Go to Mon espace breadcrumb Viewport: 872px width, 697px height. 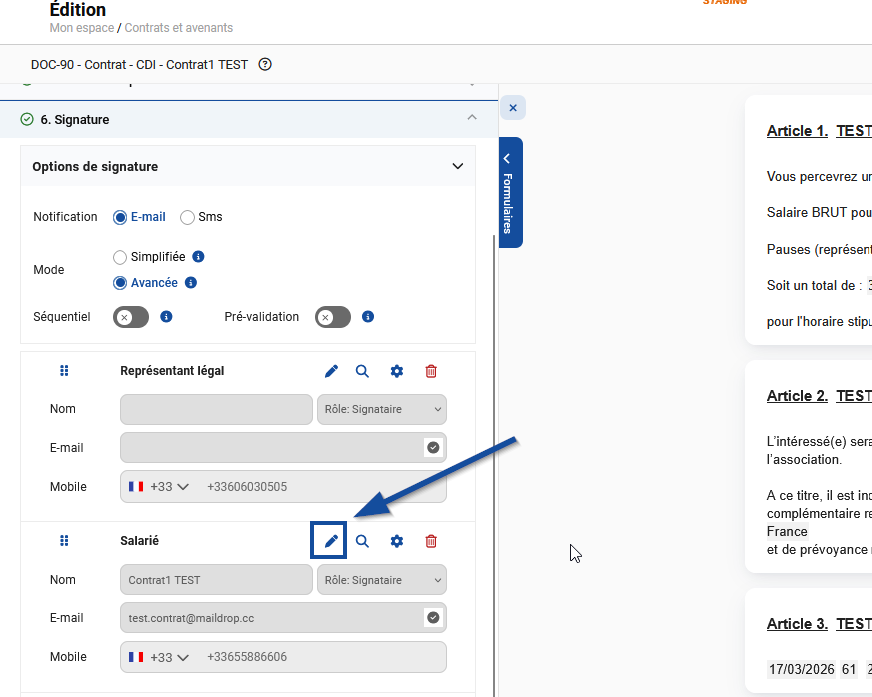click(x=82, y=28)
